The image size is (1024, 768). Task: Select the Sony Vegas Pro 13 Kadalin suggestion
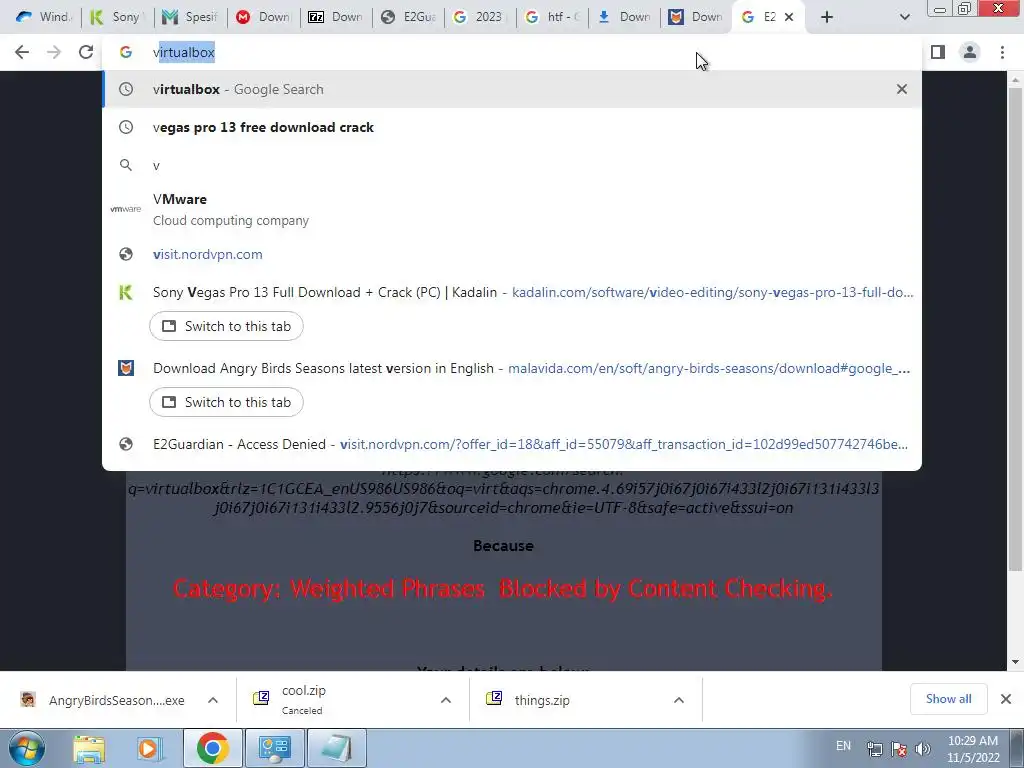(x=512, y=293)
